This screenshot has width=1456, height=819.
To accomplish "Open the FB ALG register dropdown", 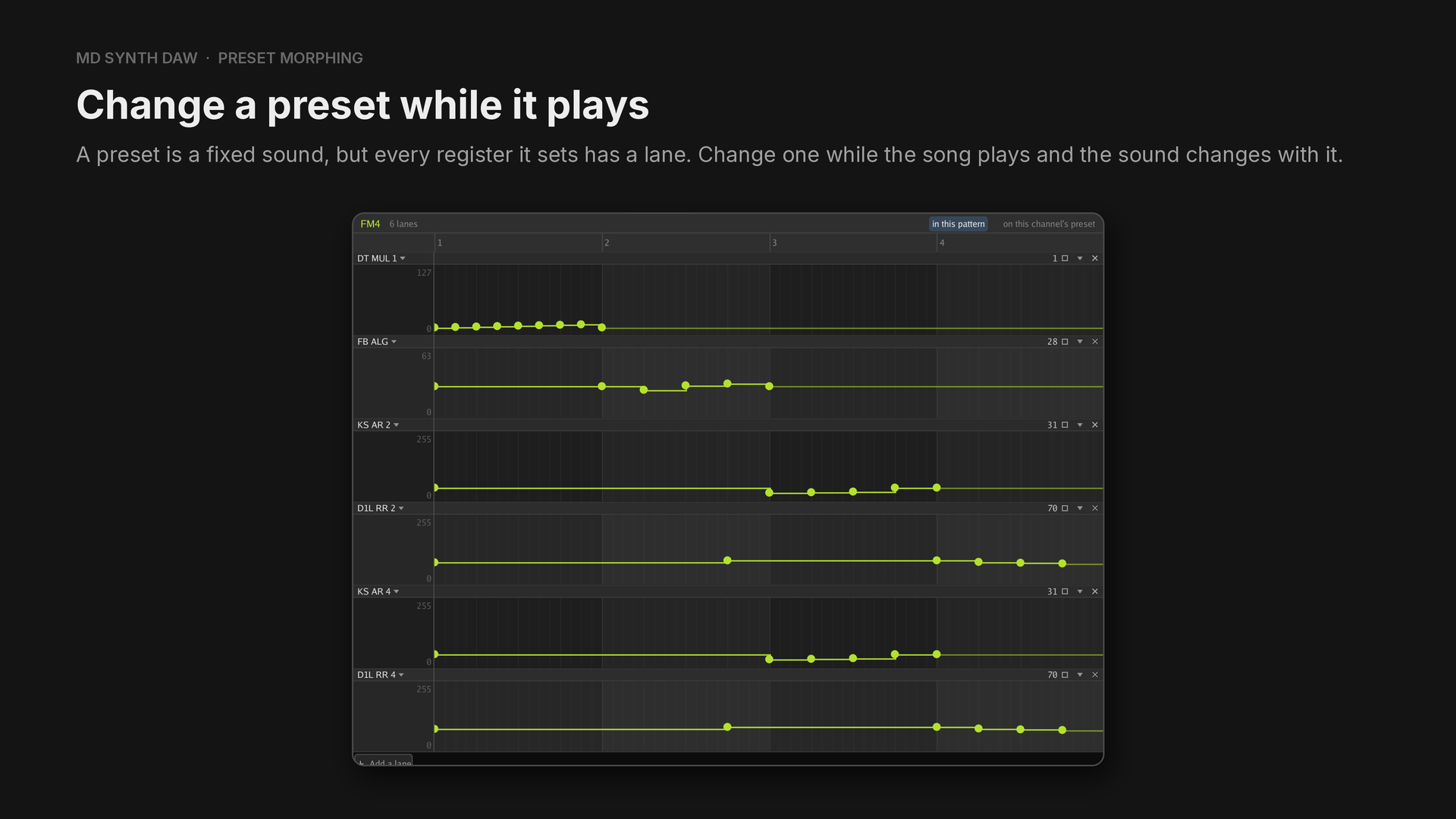I will [377, 342].
